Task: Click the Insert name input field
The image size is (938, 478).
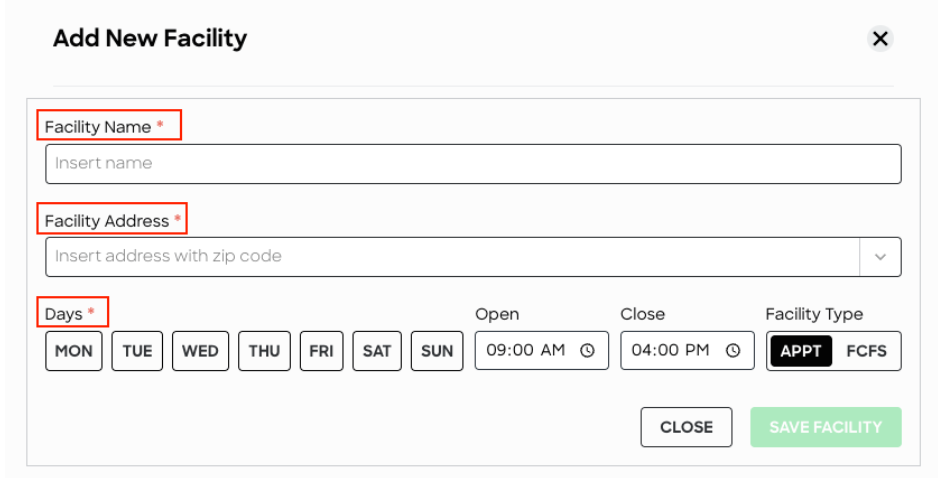Action: tap(473, 164)
